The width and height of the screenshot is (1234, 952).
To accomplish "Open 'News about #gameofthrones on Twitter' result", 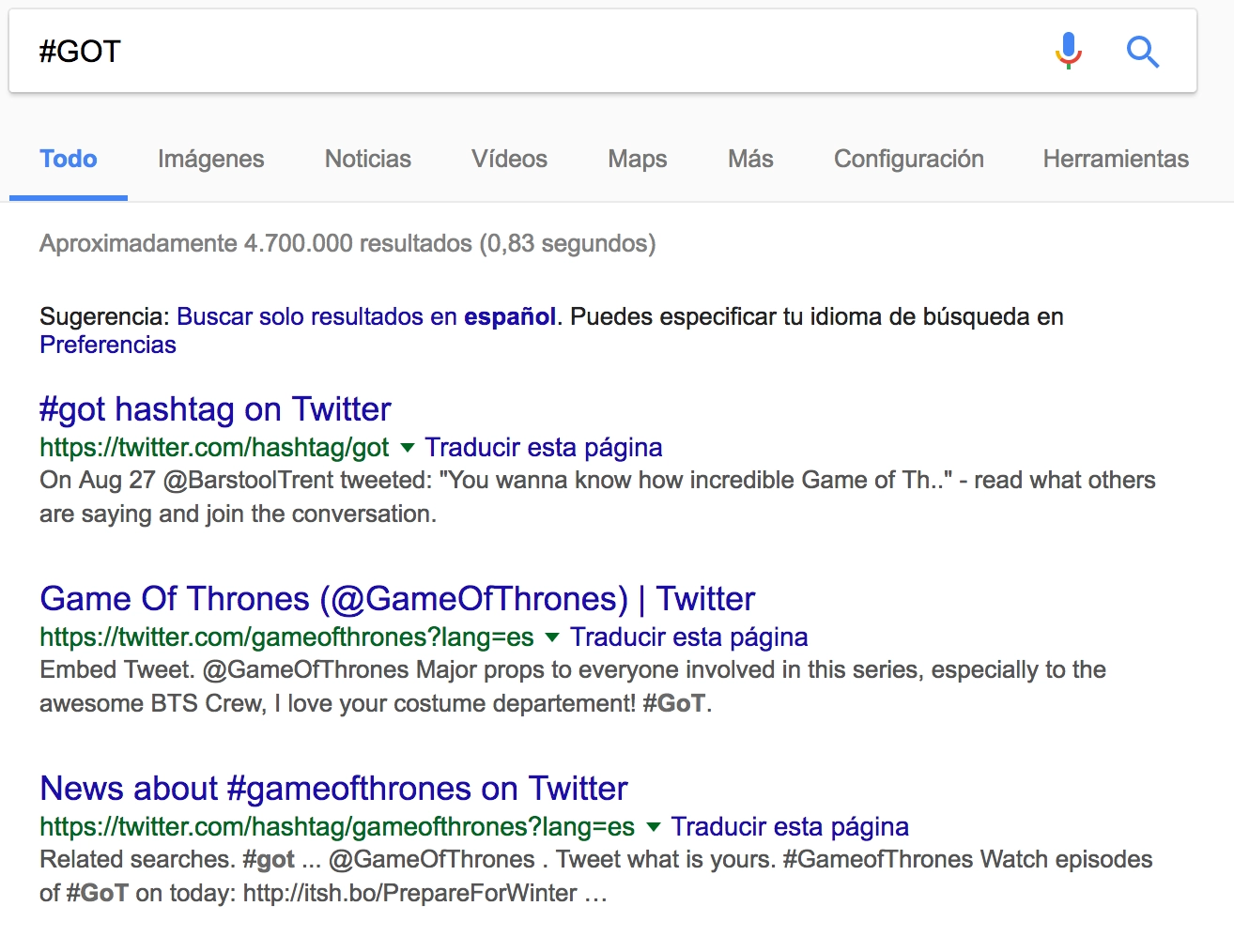I will click(333, 789).
